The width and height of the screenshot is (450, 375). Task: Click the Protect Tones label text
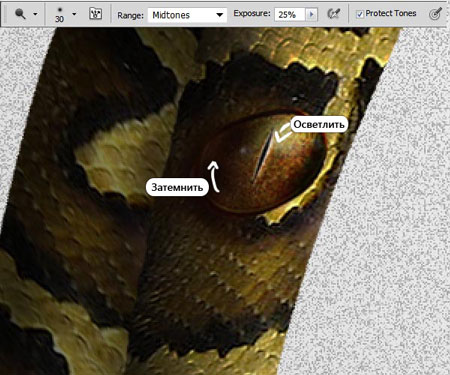click(x=391, y=13)
